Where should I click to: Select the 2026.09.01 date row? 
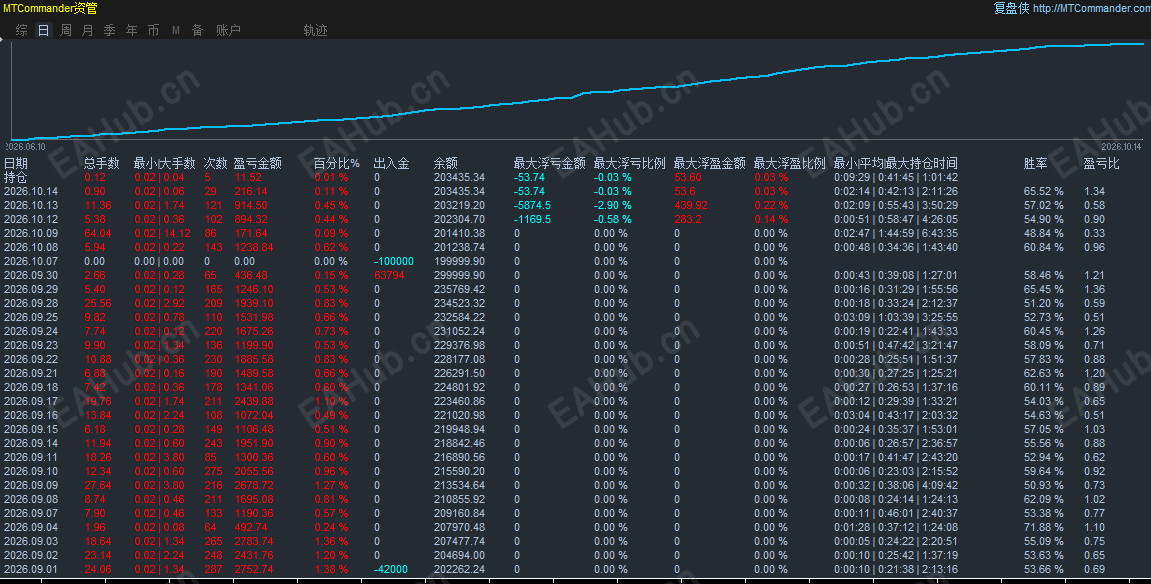click(x=31, y=569)
